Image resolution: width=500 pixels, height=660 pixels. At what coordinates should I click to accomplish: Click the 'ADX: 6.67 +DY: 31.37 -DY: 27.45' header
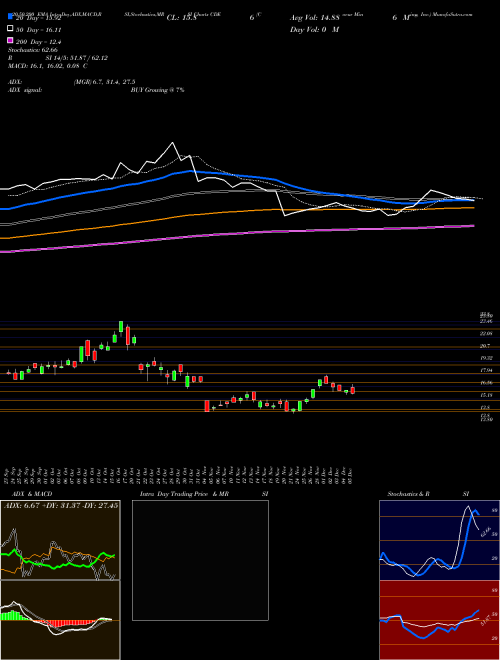coord(61,505)
